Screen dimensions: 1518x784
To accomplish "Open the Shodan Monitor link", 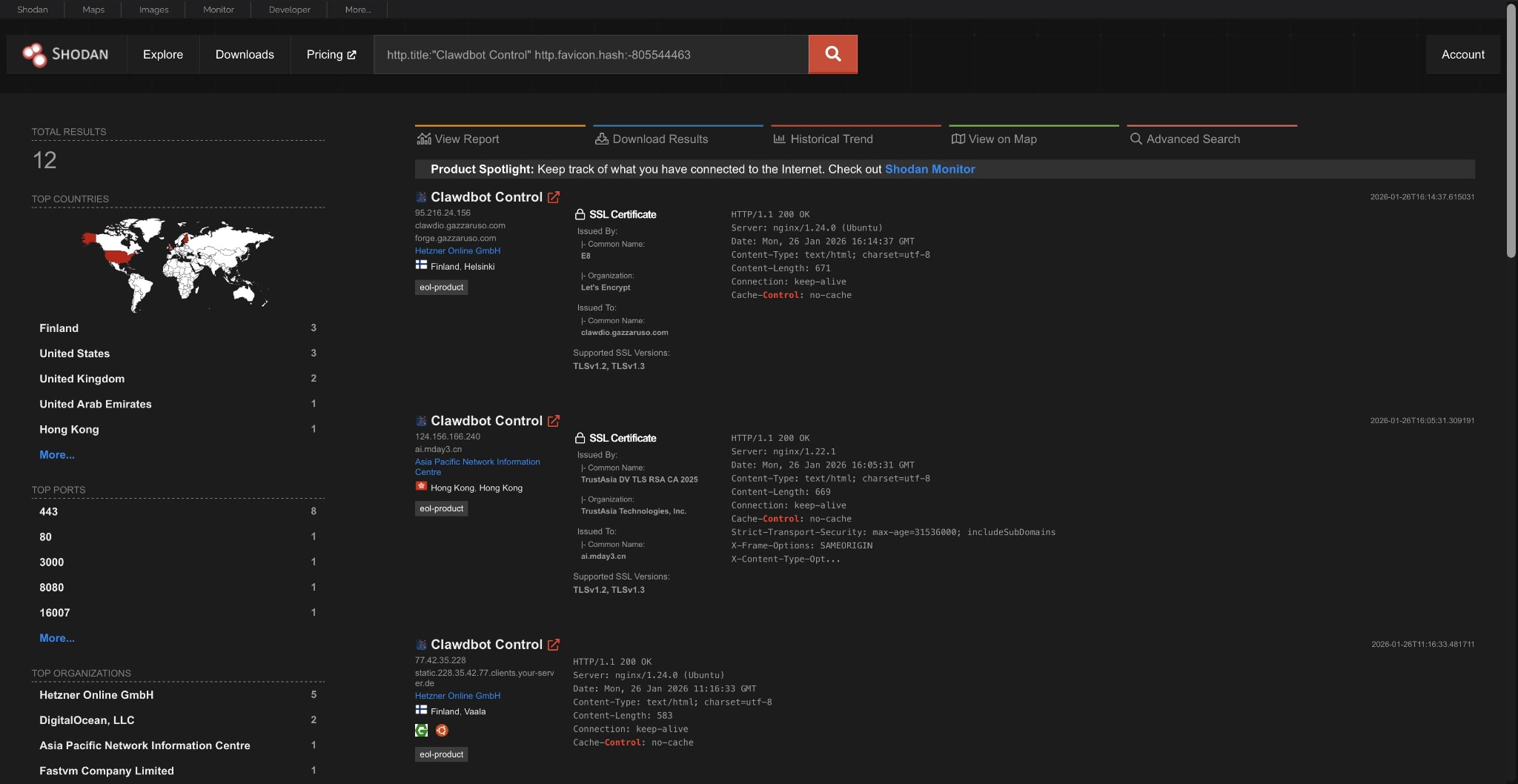I will (x=929, y=169).
